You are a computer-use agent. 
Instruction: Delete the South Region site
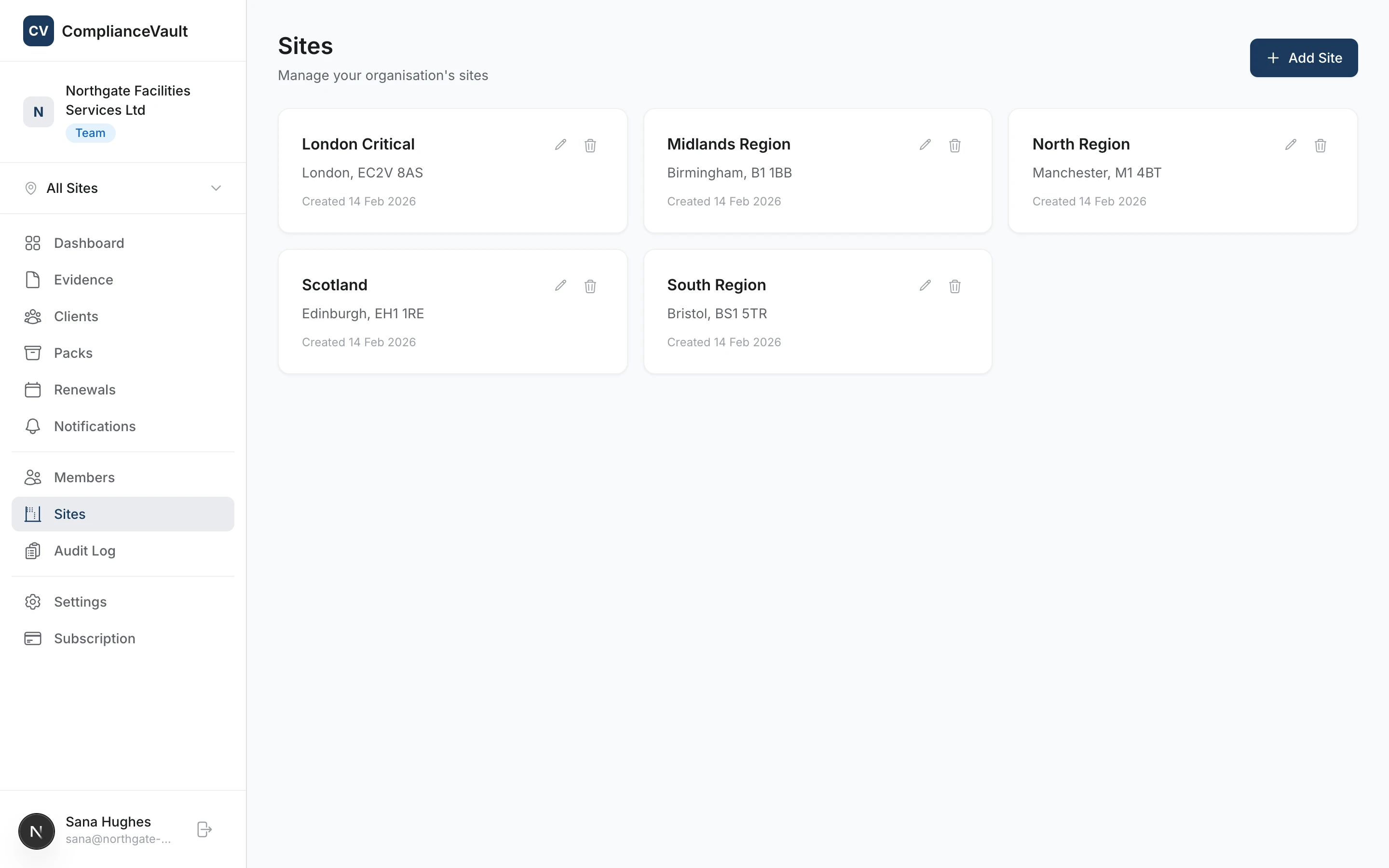pos(954,285)
